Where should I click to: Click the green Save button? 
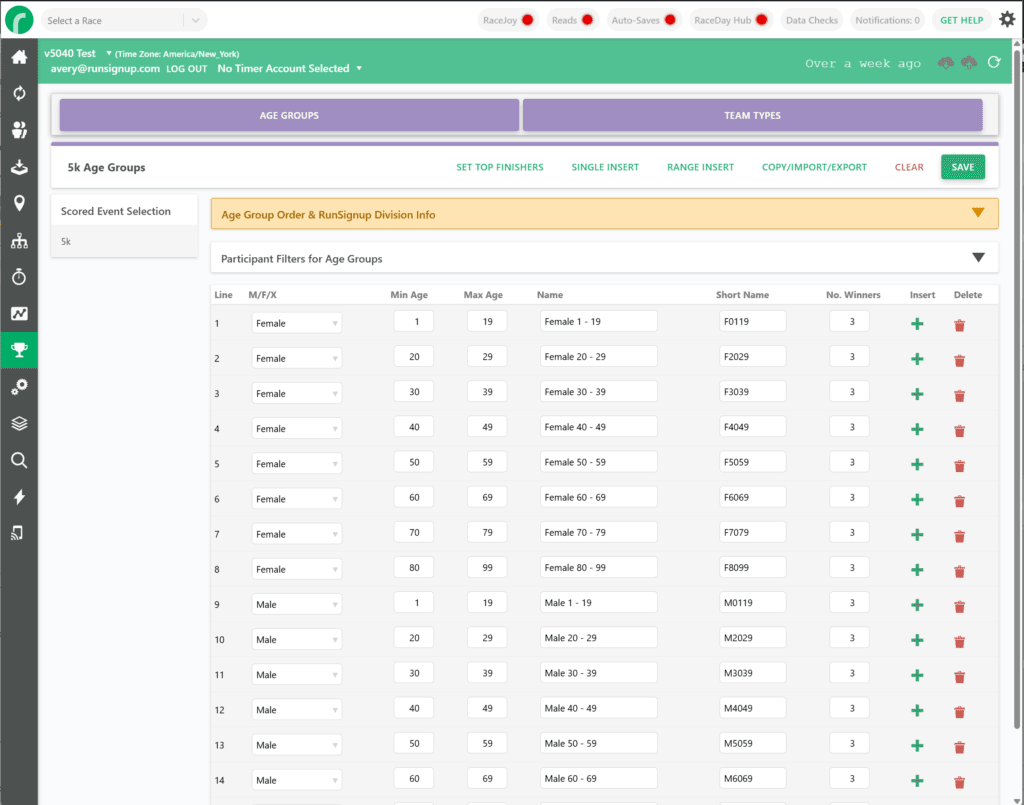(x=962, y=167)
